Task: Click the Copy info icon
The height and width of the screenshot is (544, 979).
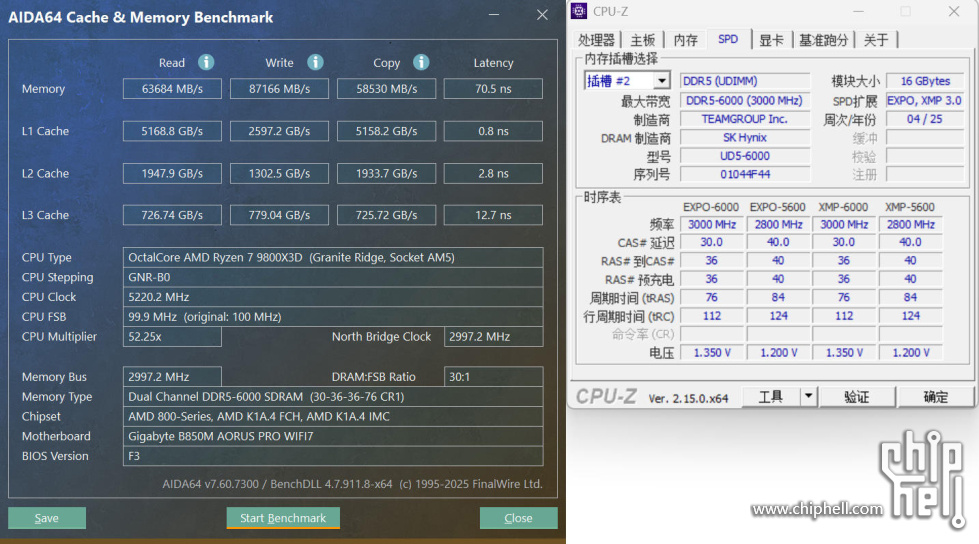Action: [421, 62]
